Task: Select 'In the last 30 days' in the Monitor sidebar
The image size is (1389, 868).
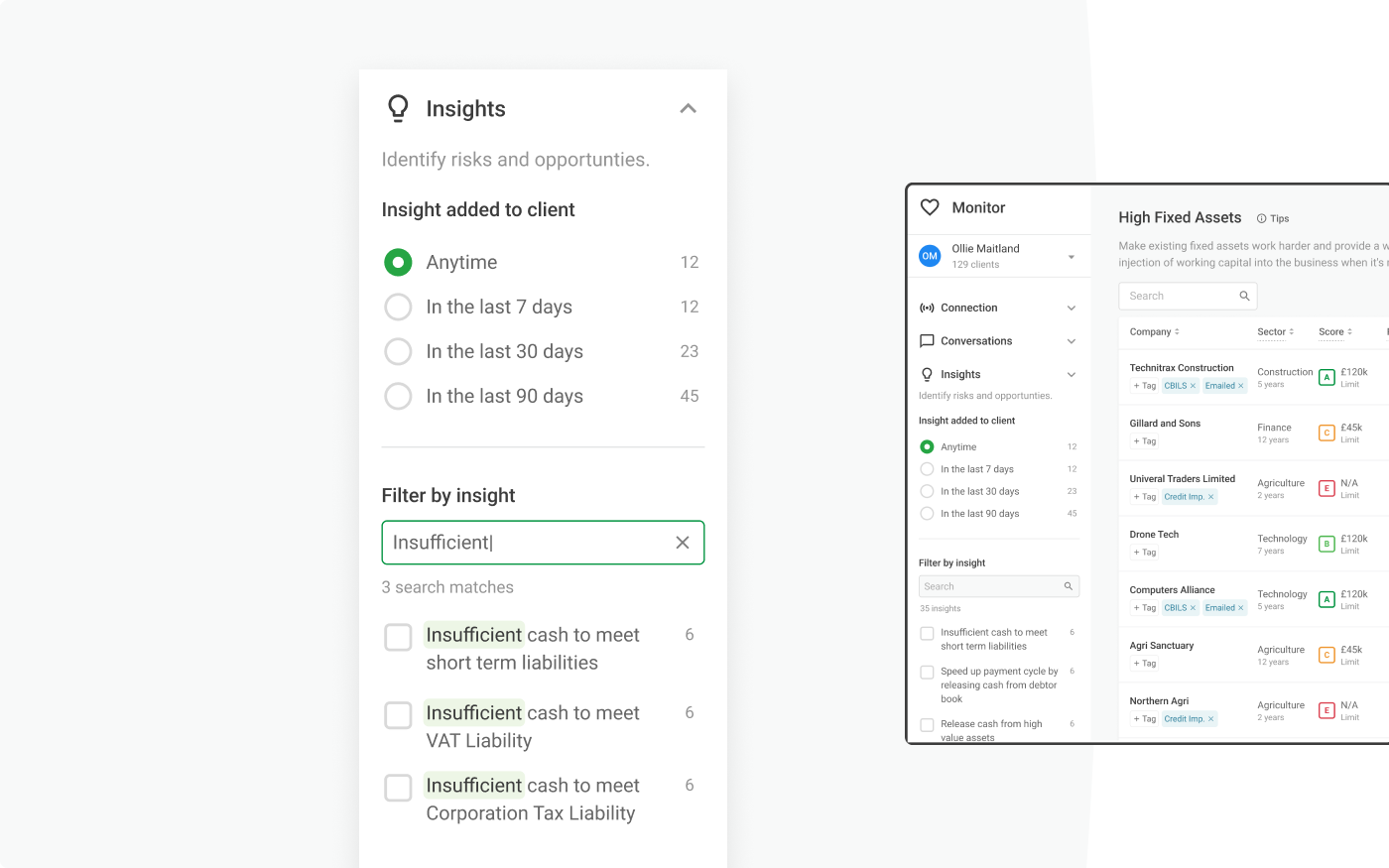Action: (x=927, y=491)
